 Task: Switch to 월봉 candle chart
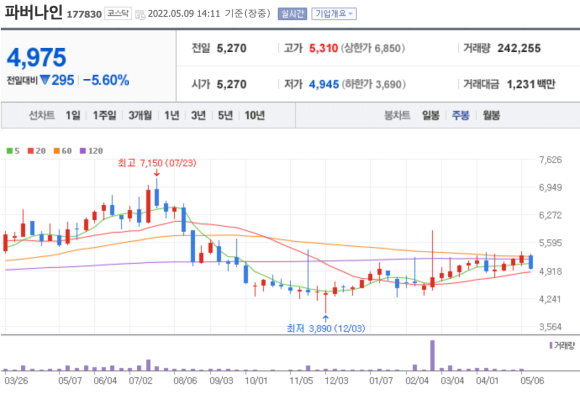coord(491,115)
